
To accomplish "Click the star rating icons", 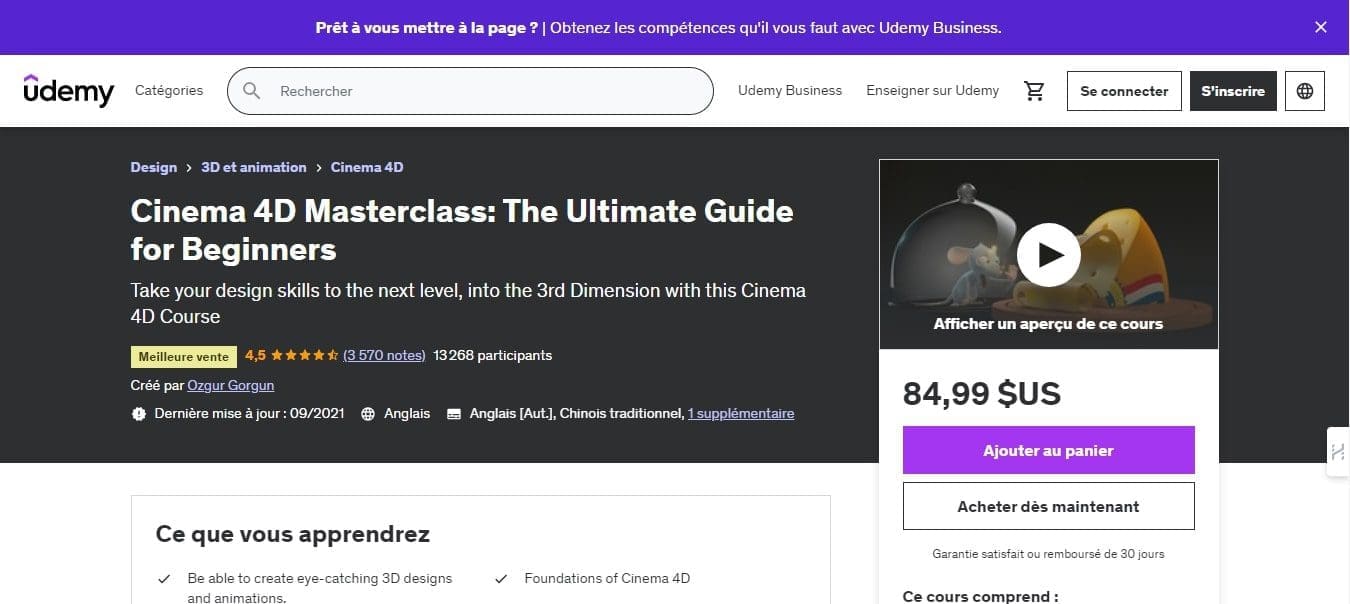I will (x=304, y=355).
